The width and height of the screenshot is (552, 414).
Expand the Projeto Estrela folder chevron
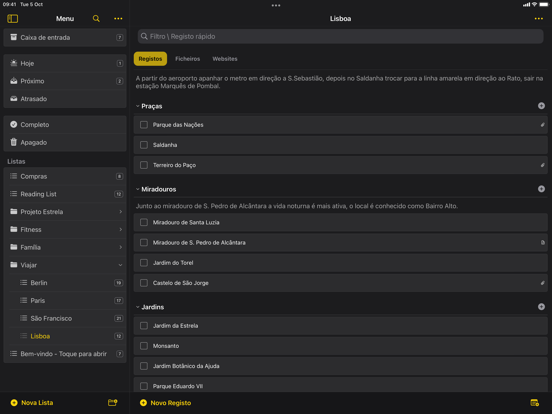(x=120, y=212)
